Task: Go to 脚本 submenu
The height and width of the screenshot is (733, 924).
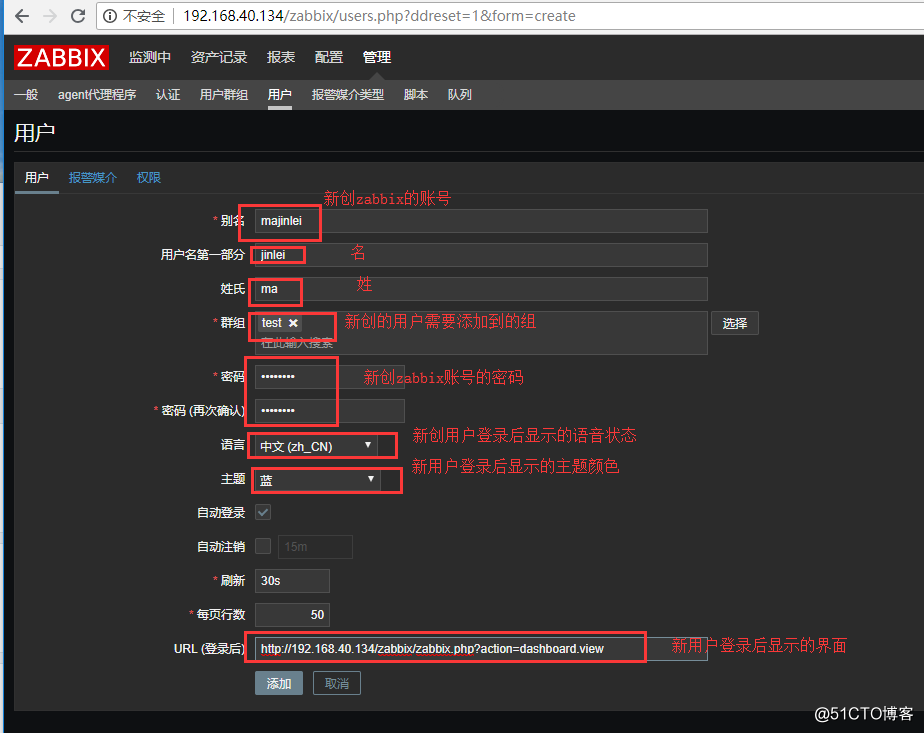Action: point(415,94)
